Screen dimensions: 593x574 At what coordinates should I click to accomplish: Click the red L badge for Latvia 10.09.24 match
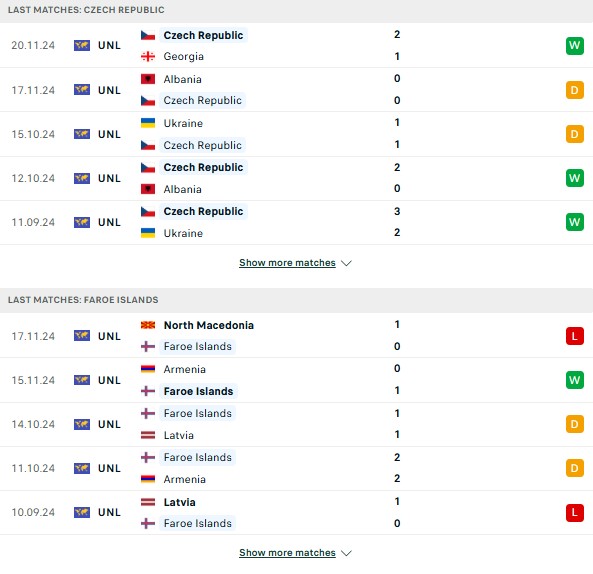[x=574, y=512]
